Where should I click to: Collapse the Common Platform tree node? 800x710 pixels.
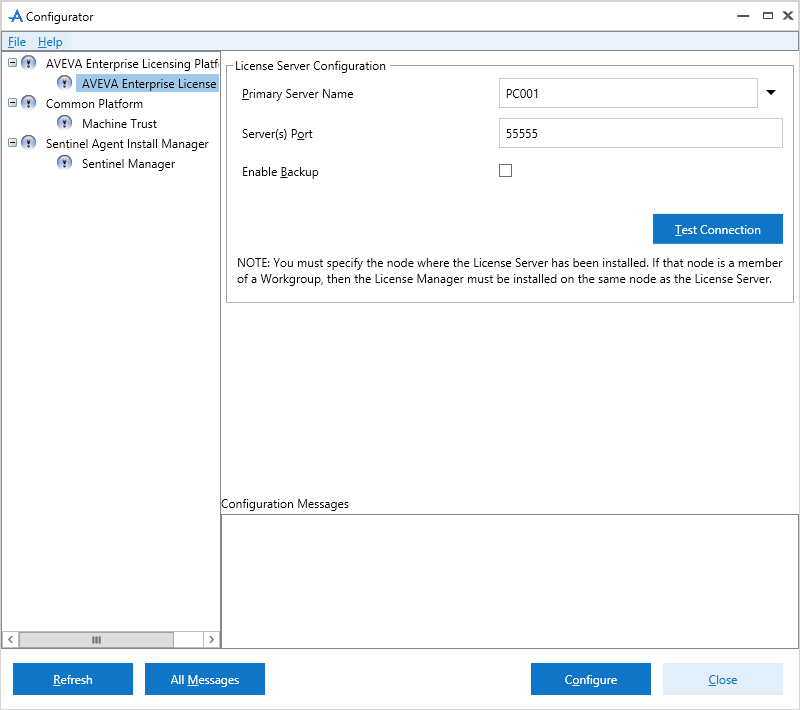(x=13, y=103)
